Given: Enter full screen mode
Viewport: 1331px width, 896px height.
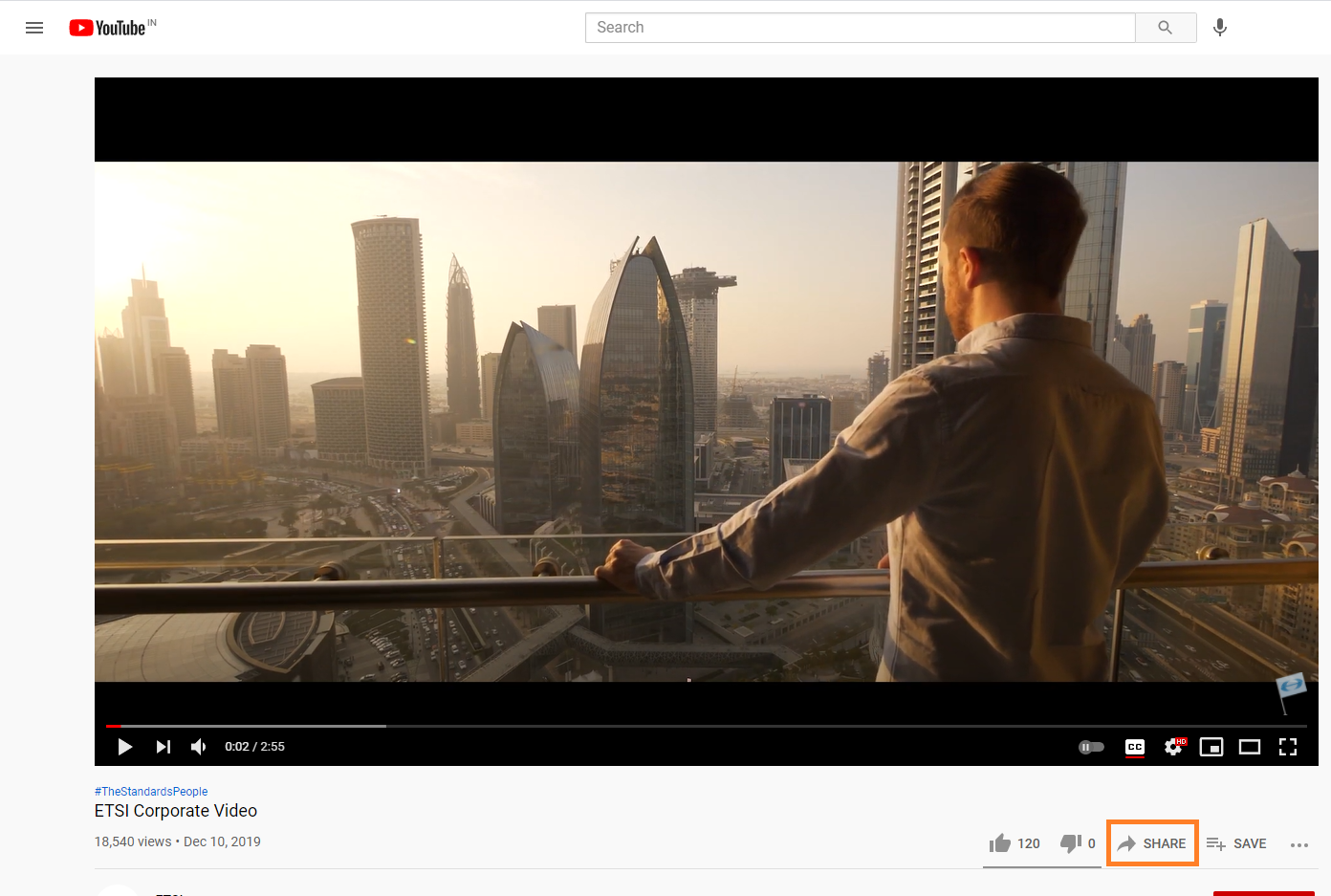Looking at the screenshot, I should tap(1288, 747).
